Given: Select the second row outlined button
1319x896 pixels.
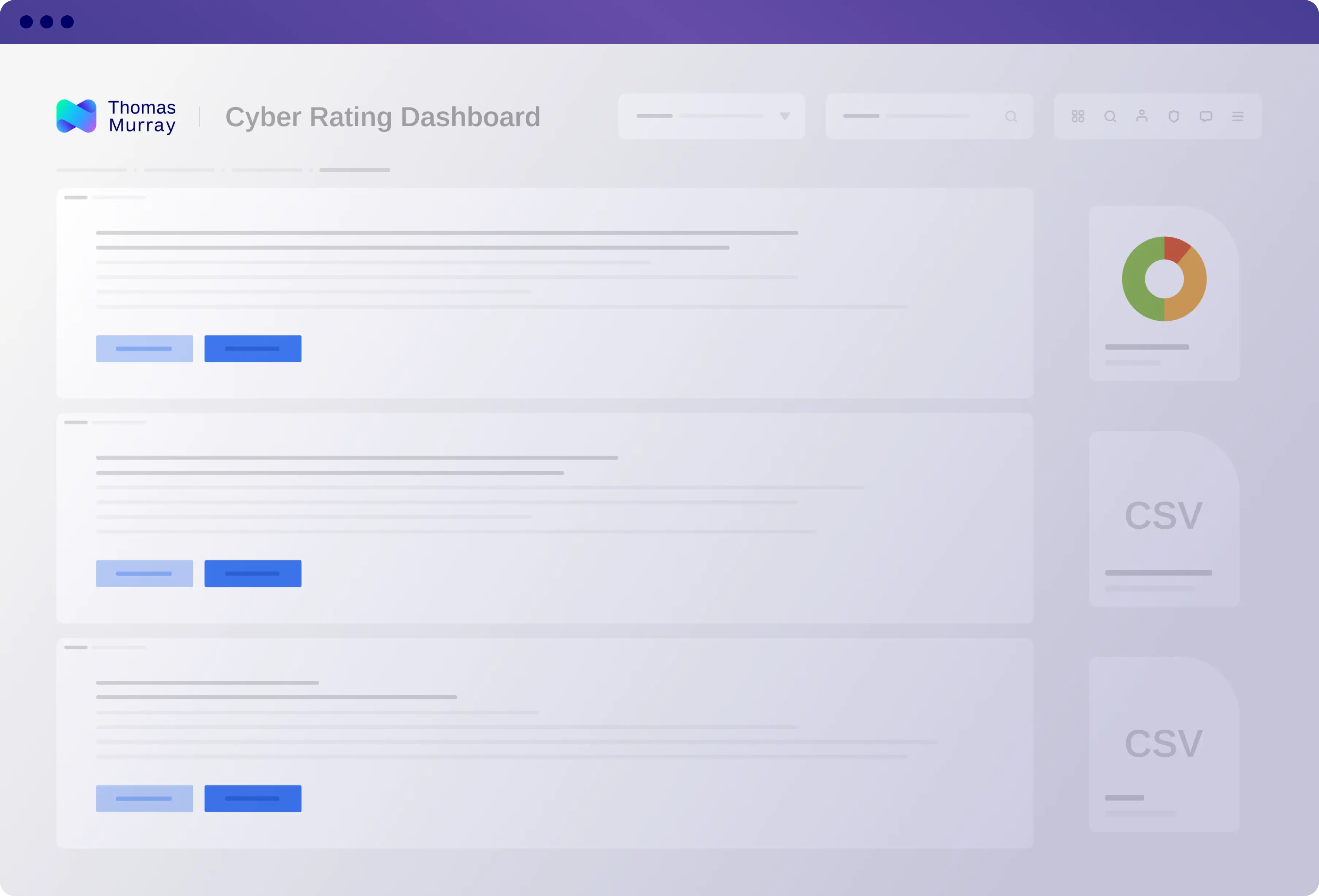Looking at the screenshot, I should click(x=144, y=573).
